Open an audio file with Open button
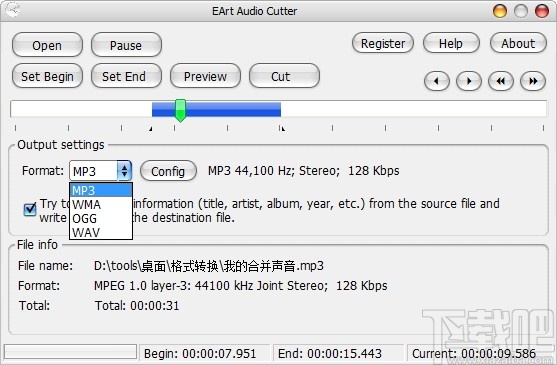Image resolution: width=557 pixels, height=365 pixels. pos(47,45)
